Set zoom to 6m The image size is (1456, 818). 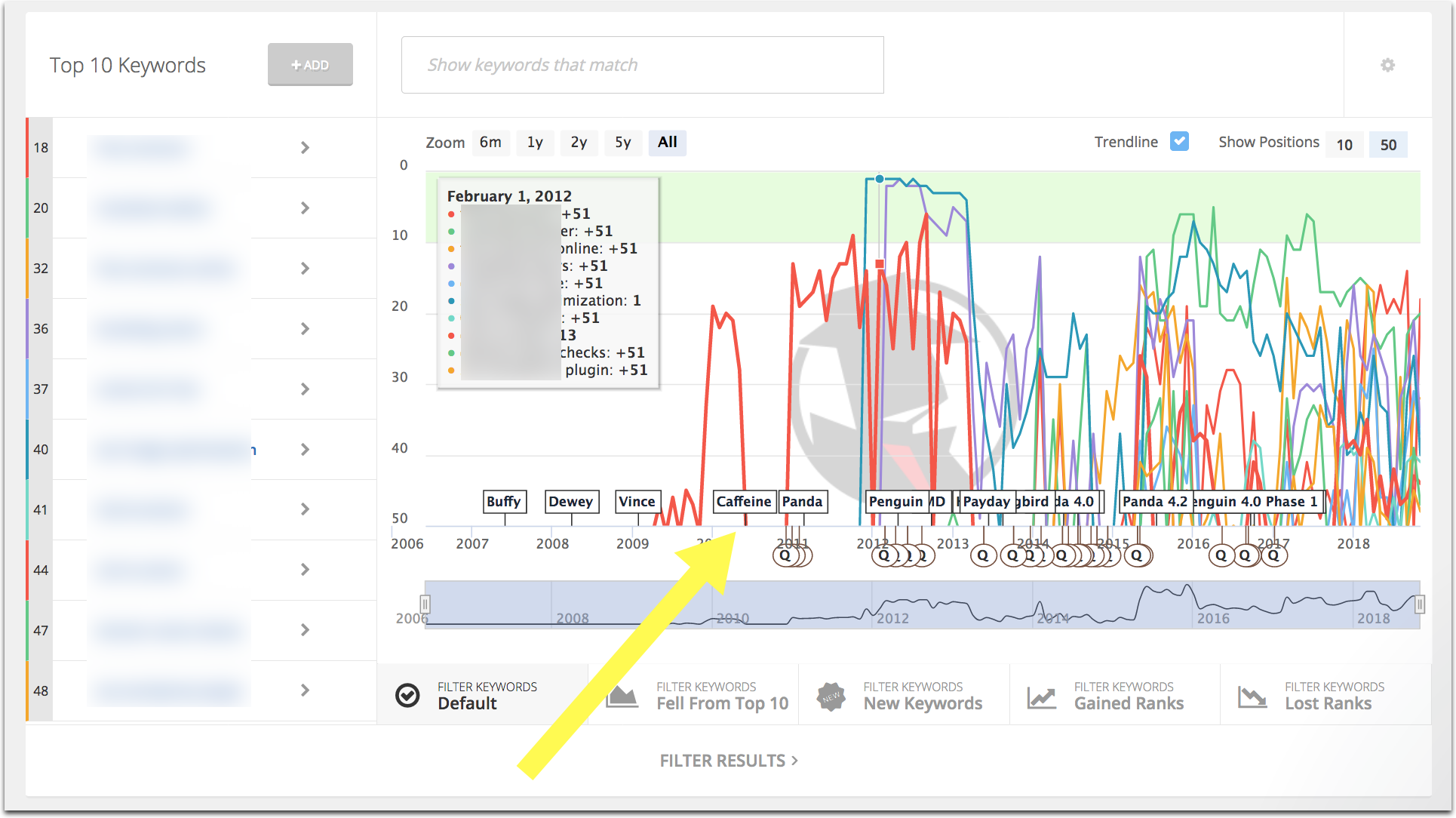tap(490, 143)
